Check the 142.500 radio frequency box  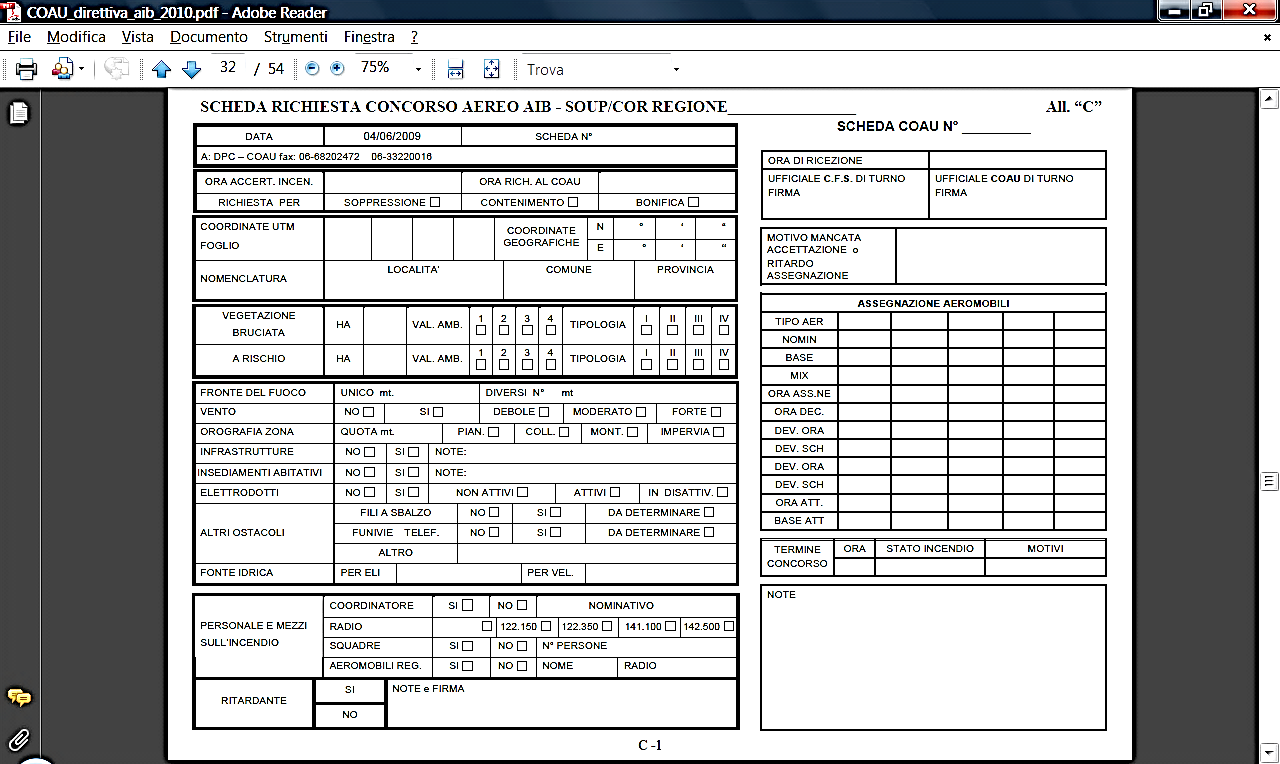(x=729, y=626)
